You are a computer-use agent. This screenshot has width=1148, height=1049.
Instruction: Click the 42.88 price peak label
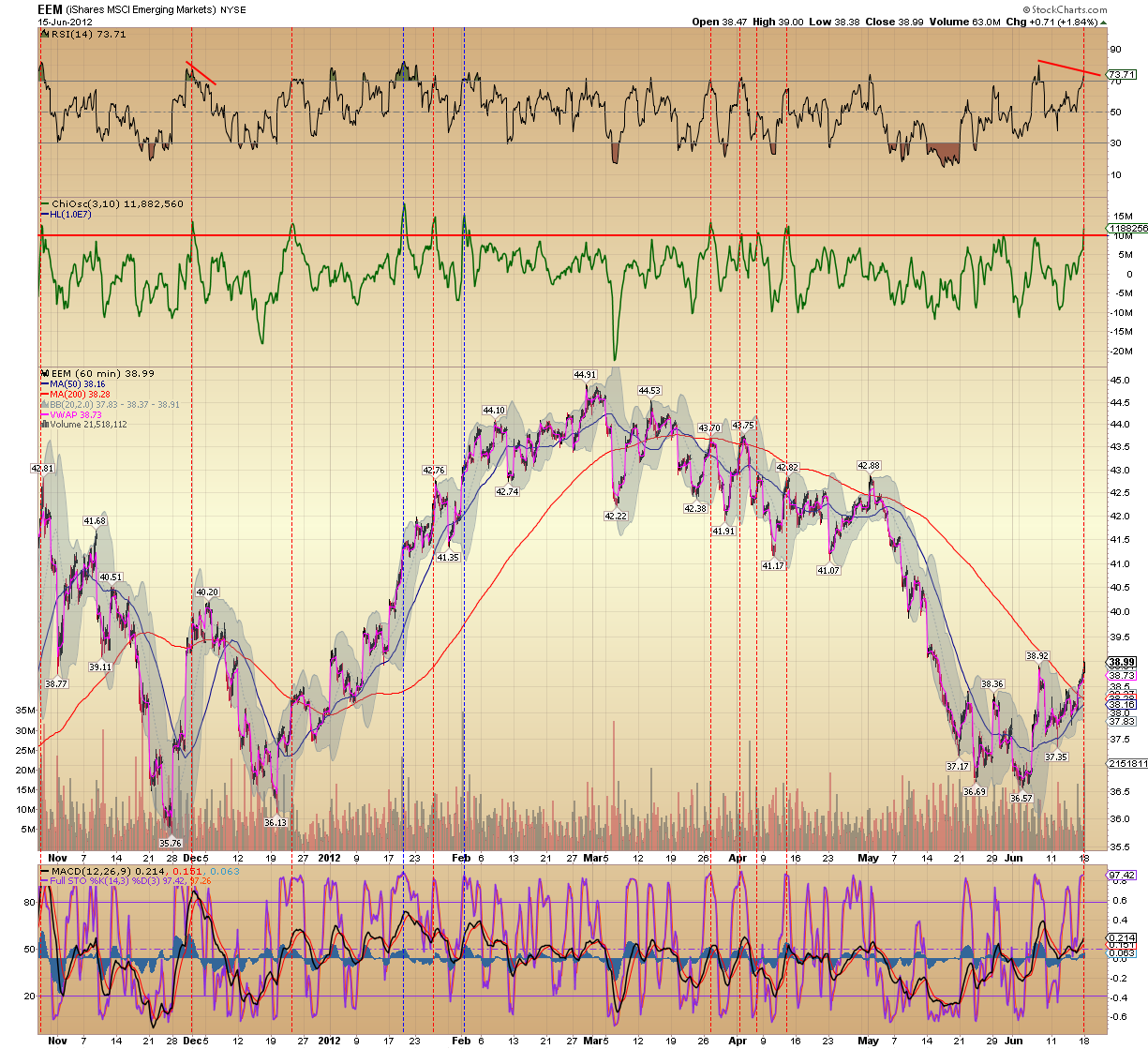tap(869, 465)
